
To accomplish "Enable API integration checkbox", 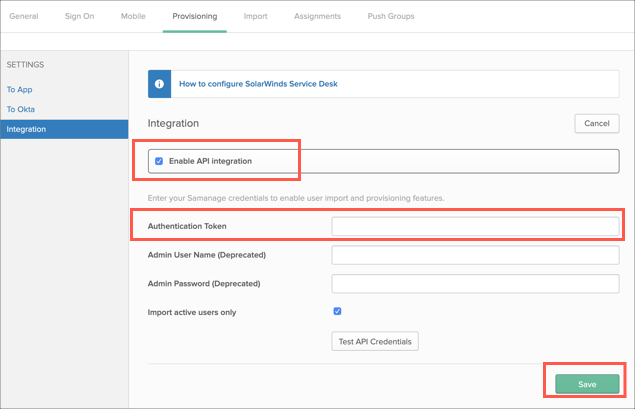I will coord(159,161).
